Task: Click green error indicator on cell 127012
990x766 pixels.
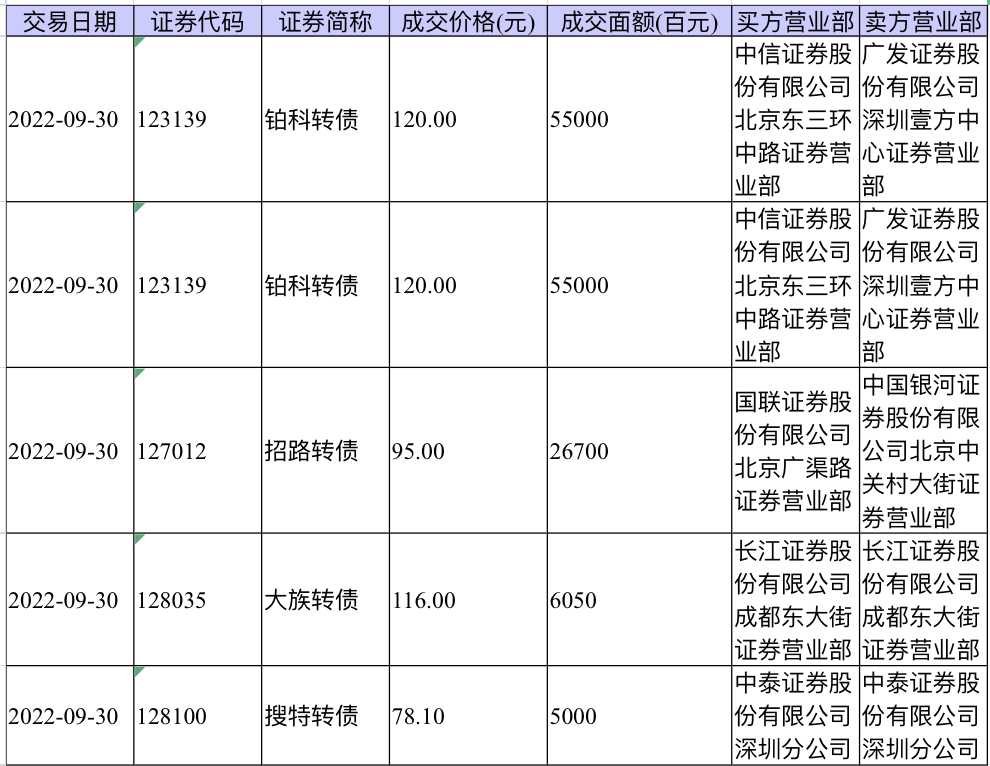Action: coord(140,373)
